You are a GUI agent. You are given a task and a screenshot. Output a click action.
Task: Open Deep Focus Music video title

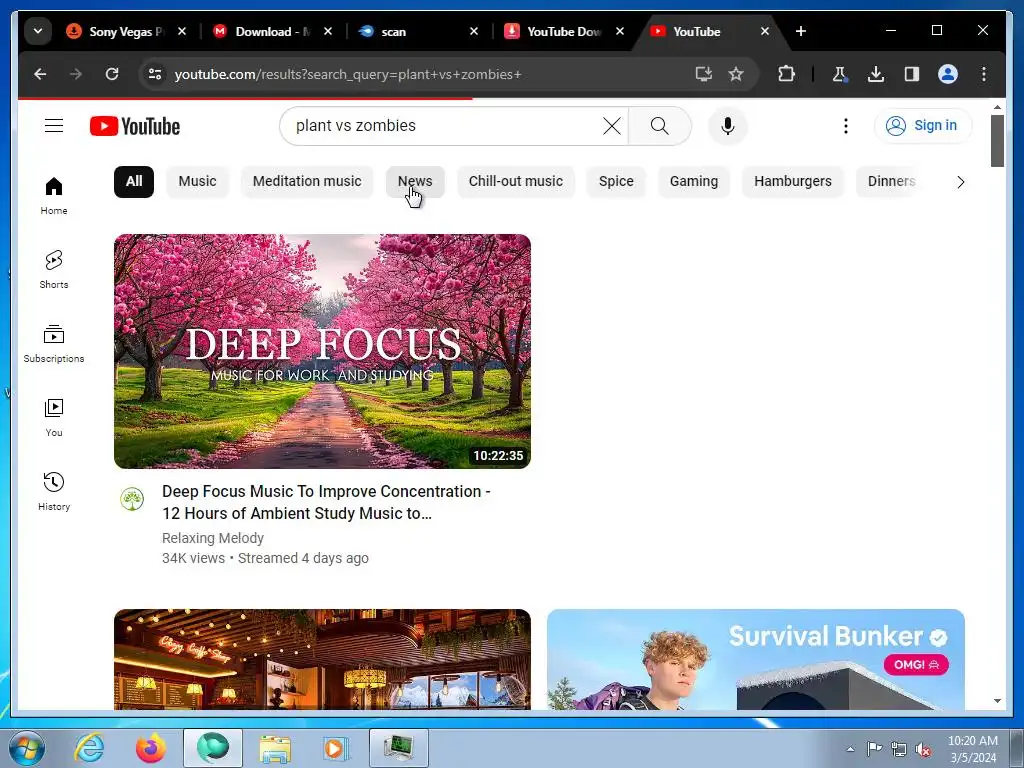click(326, 502)
